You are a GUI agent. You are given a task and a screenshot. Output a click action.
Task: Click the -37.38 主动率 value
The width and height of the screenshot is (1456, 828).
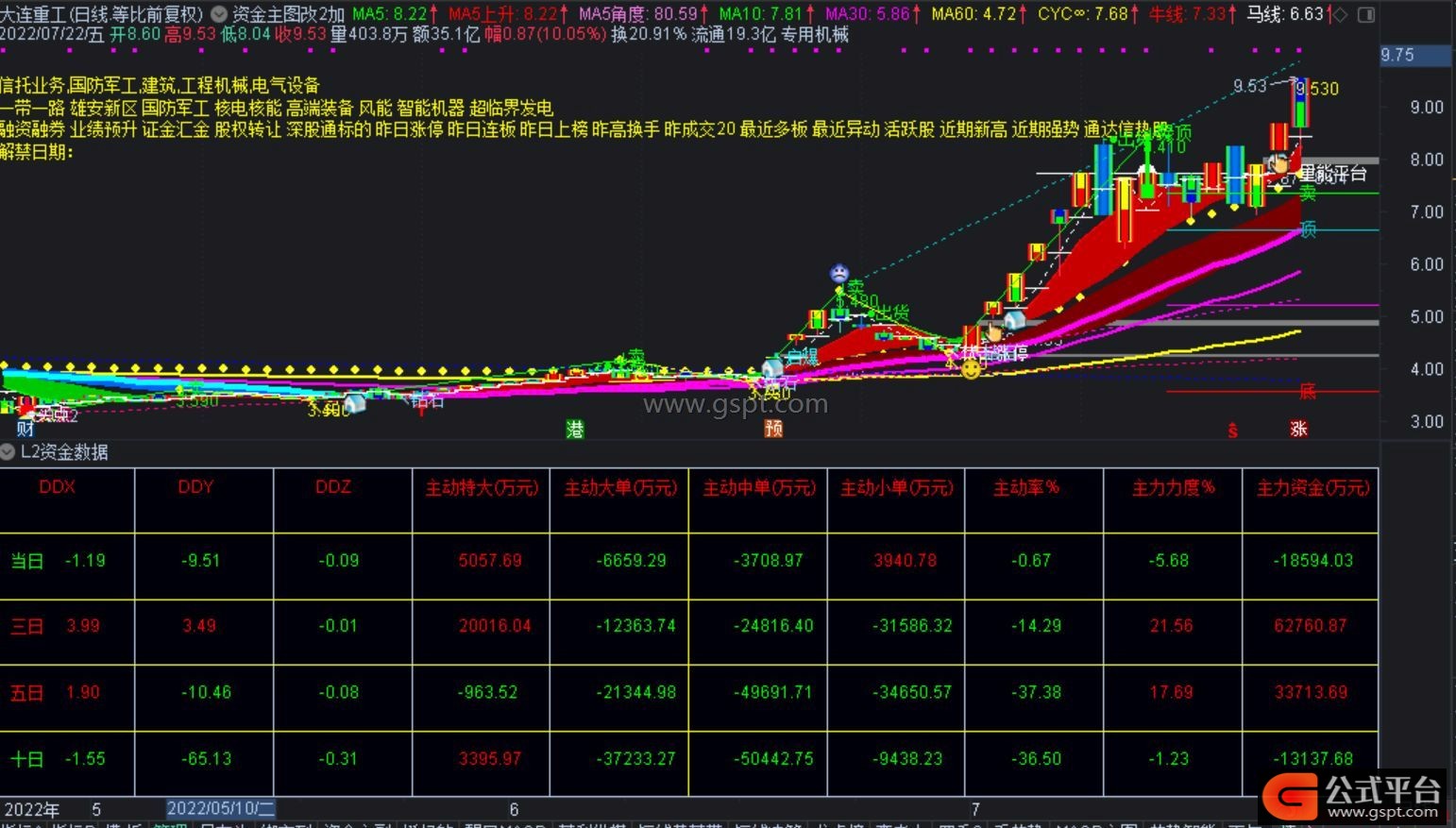coord(1036,692)
